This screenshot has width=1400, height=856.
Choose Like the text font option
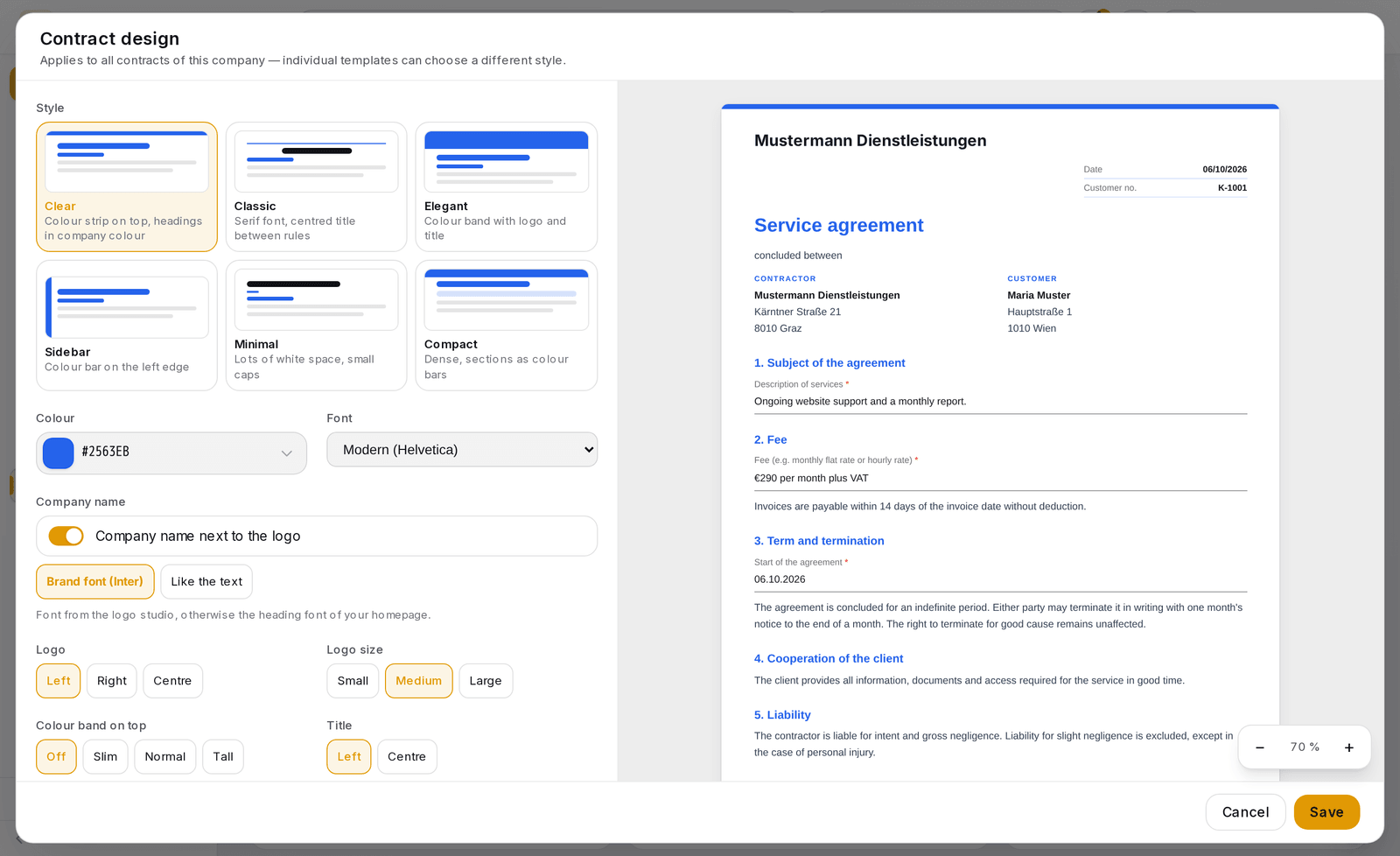coord(206,582)
